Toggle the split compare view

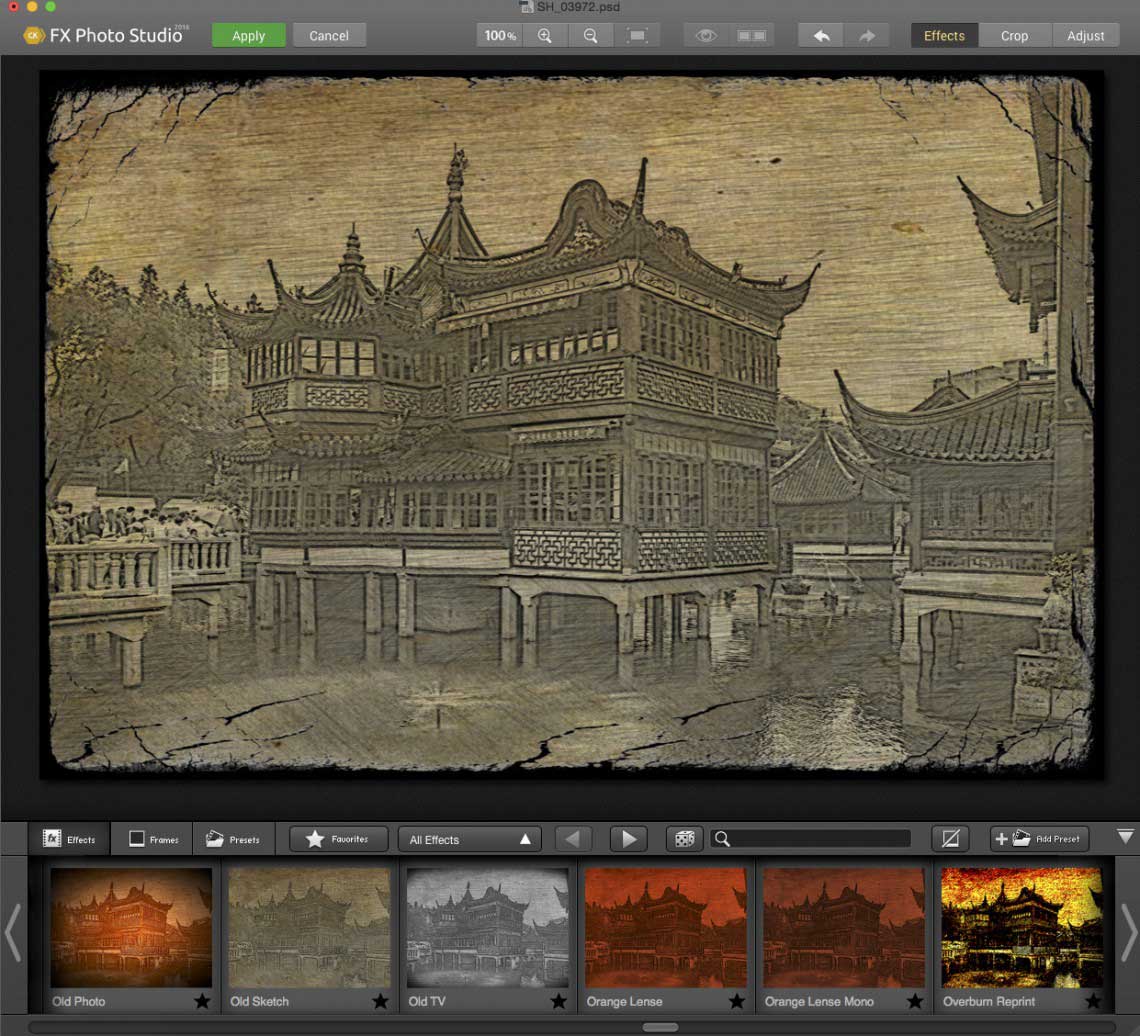(752, 36)
